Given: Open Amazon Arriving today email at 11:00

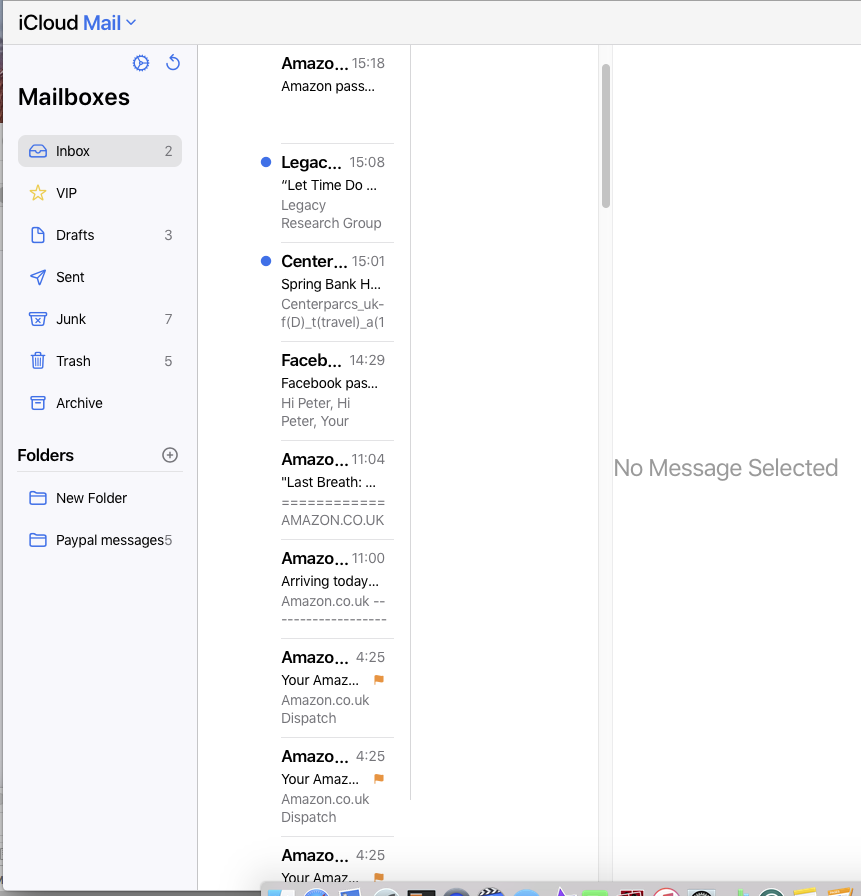Looking at the screenshot, I should click(333, 589).
